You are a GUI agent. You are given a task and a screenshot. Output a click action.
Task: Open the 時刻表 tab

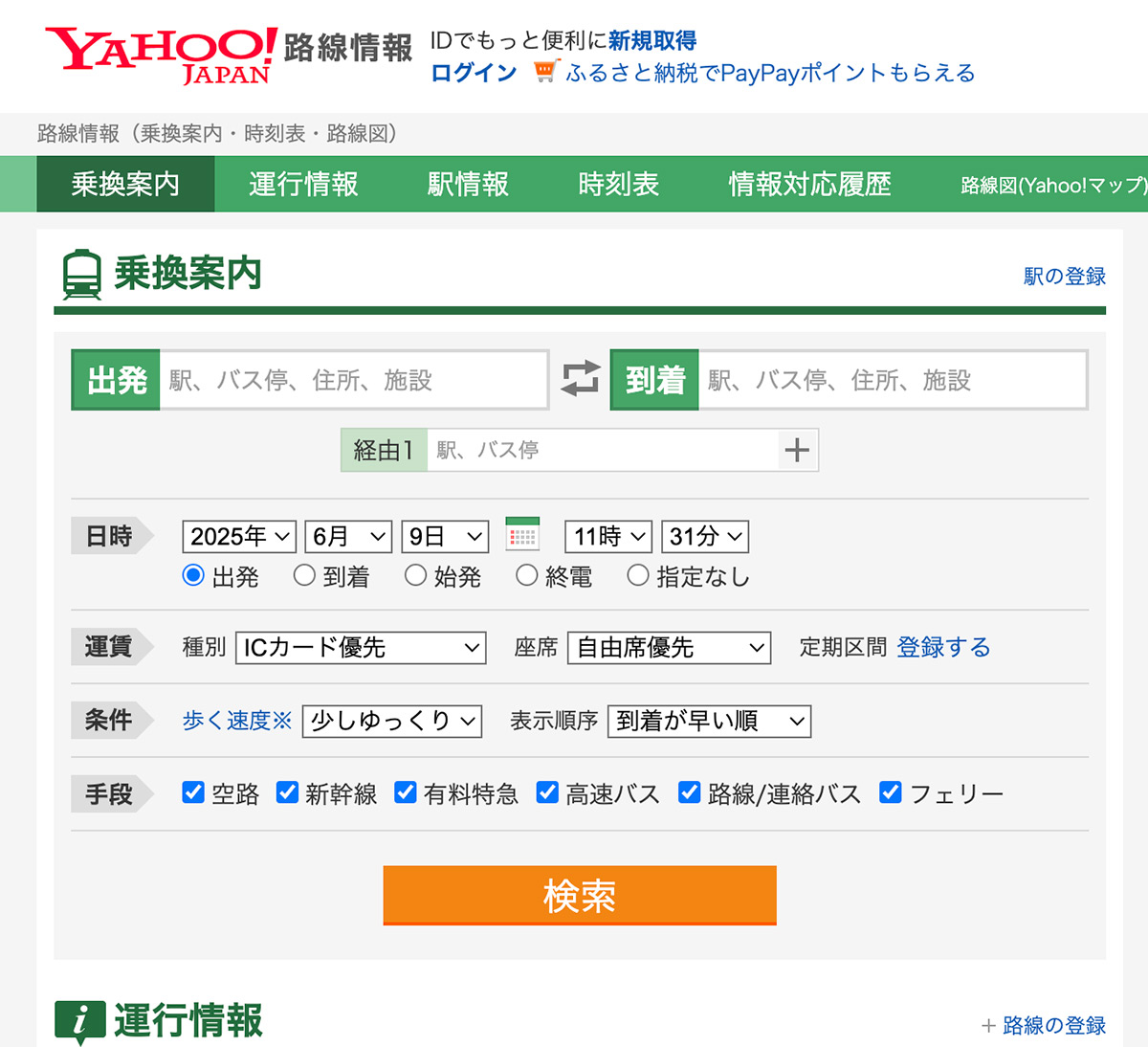pyautogui.click(x=619, y=184)
